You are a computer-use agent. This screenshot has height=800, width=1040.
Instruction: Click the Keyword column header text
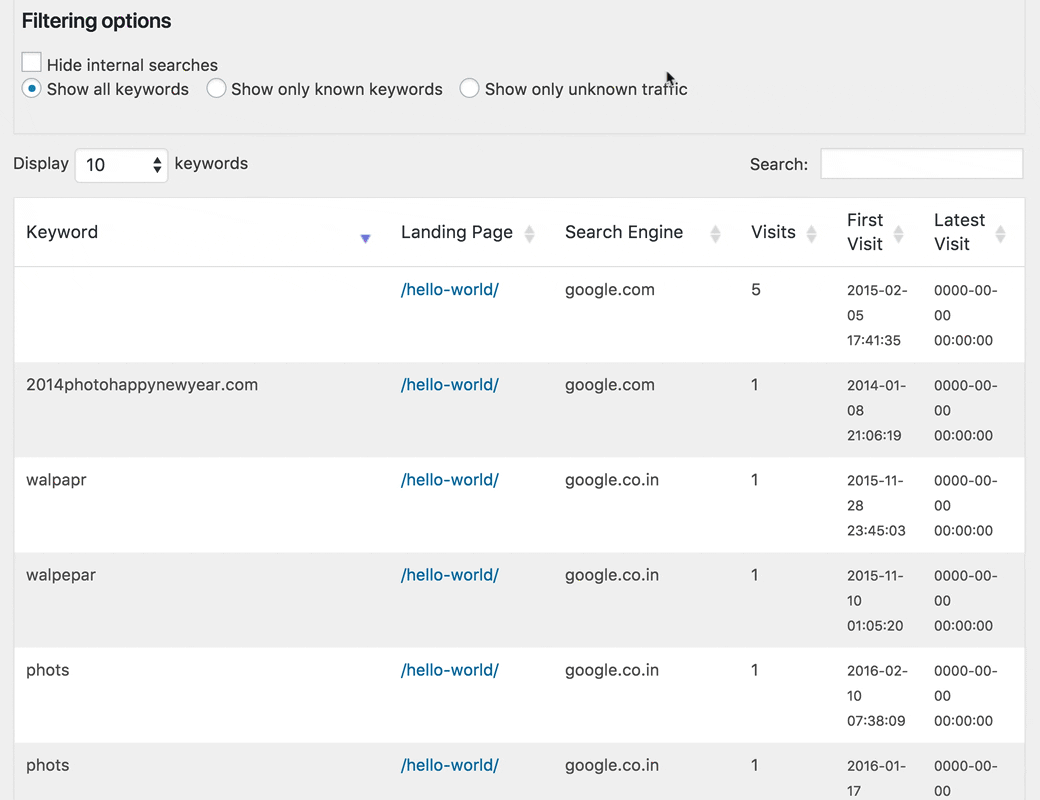click(x=62, y=232)
